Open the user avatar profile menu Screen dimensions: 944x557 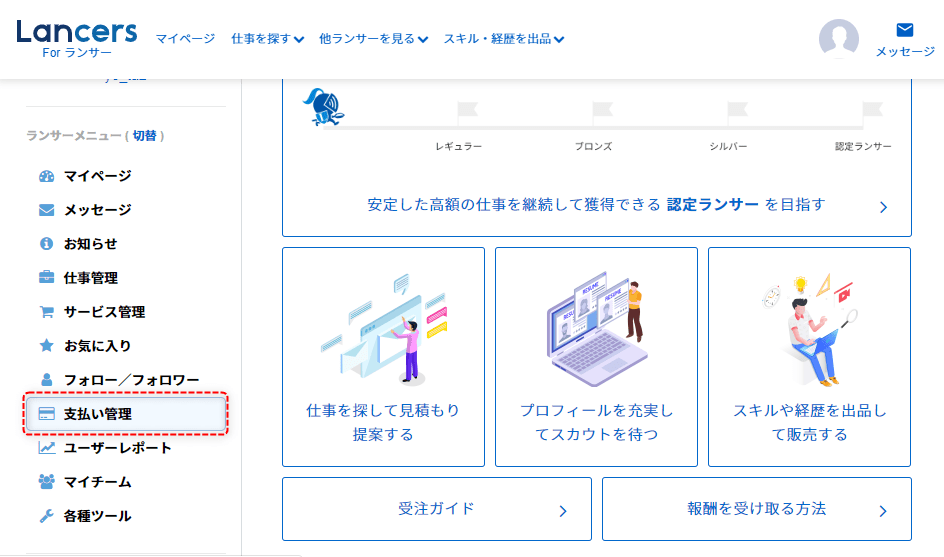click(x=839, y=39)
